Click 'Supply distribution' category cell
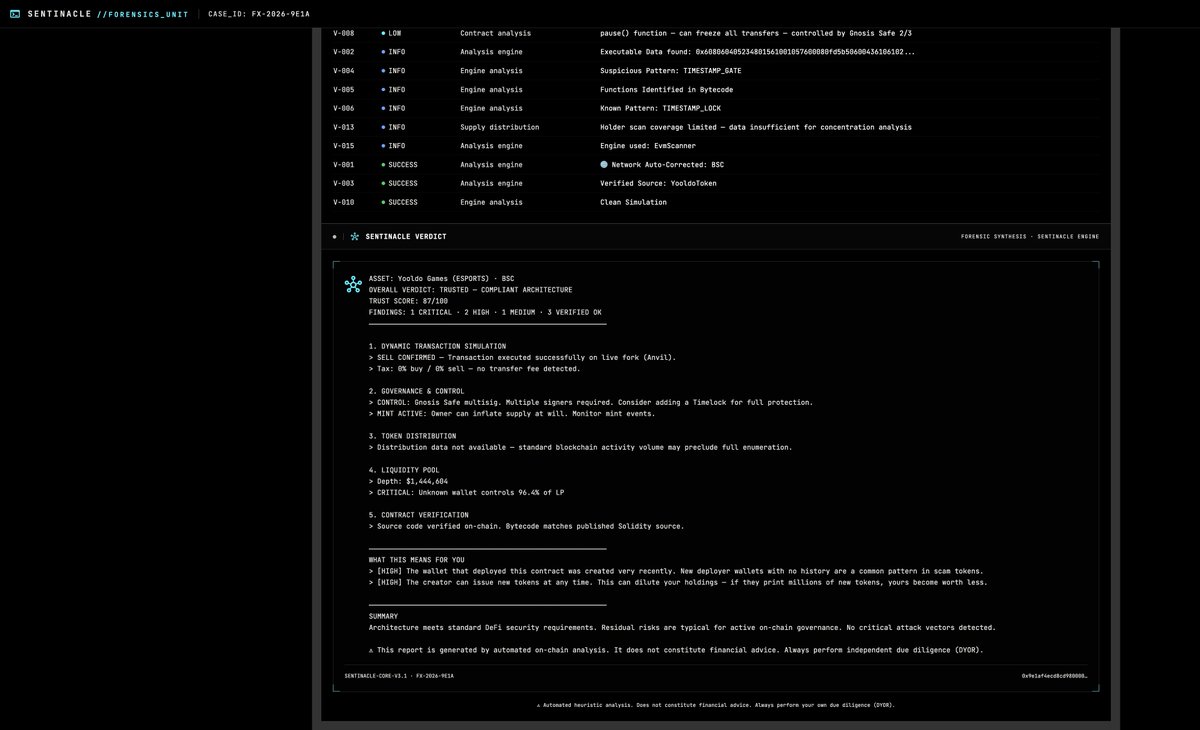 pyautogui.click(x=499, y=127)
